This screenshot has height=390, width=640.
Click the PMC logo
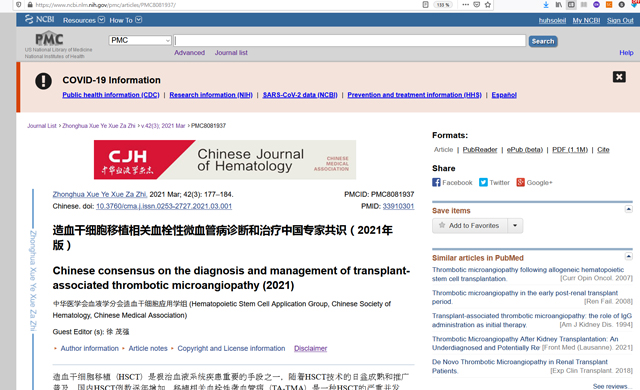pyautogui.click(x=49, y=39)
